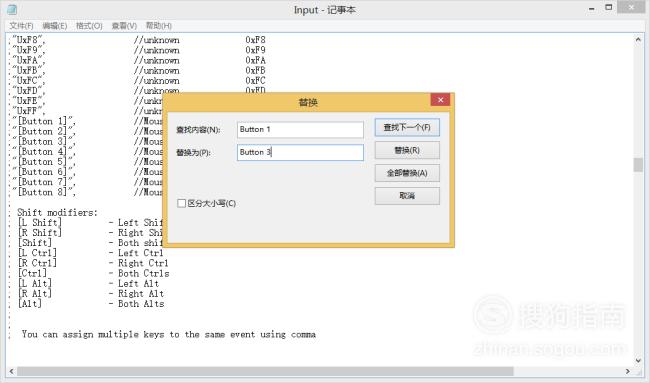Click the "[Button 7]" text line

[44, 182]
